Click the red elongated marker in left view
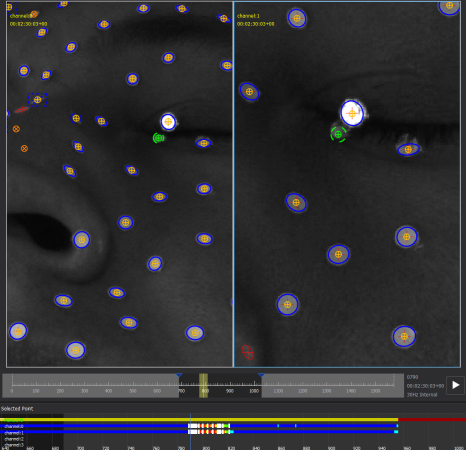 click(21, 109)
